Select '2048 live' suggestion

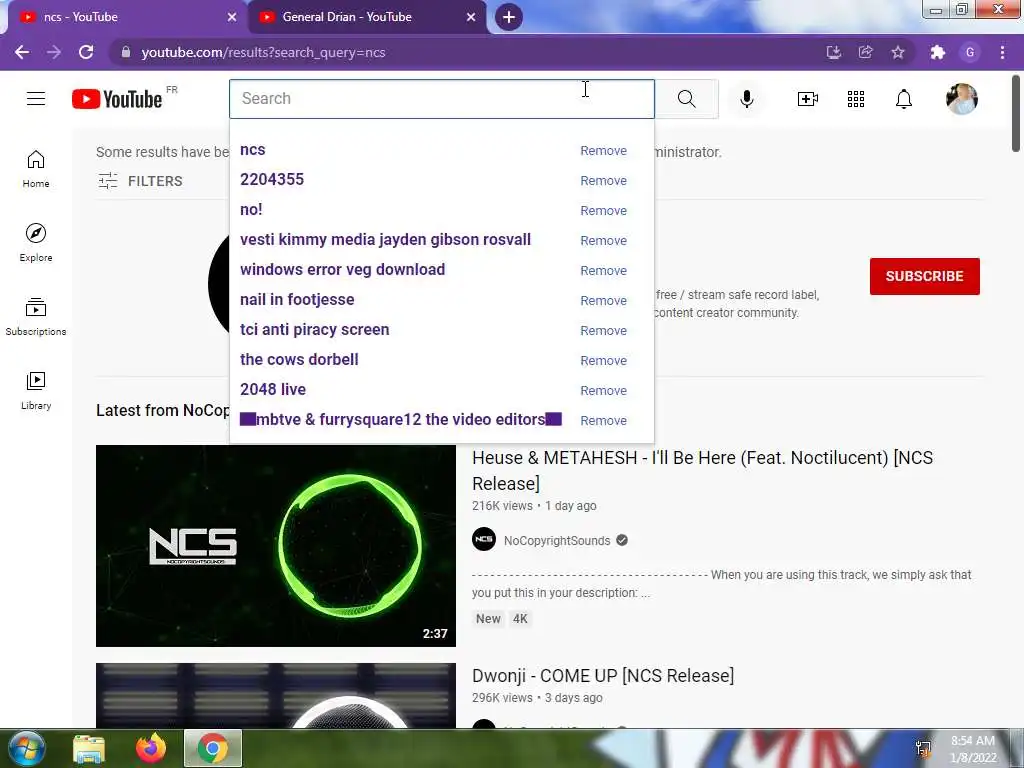[x=272, y=390]
